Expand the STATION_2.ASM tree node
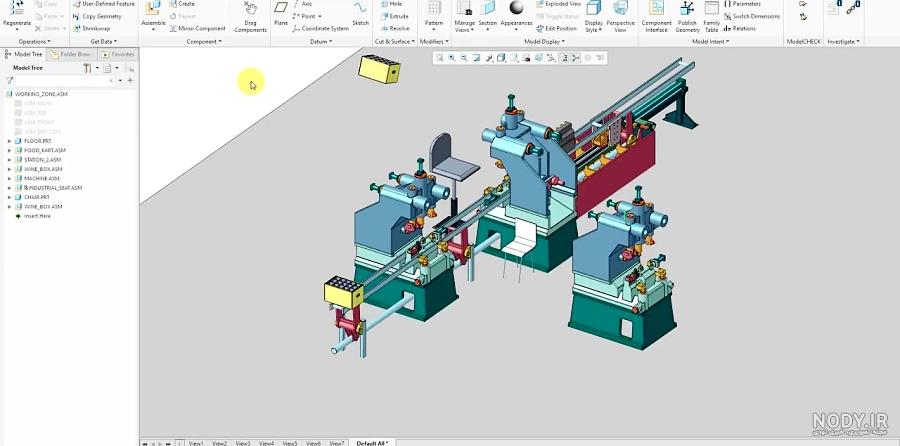 click(x=9, y=160)
